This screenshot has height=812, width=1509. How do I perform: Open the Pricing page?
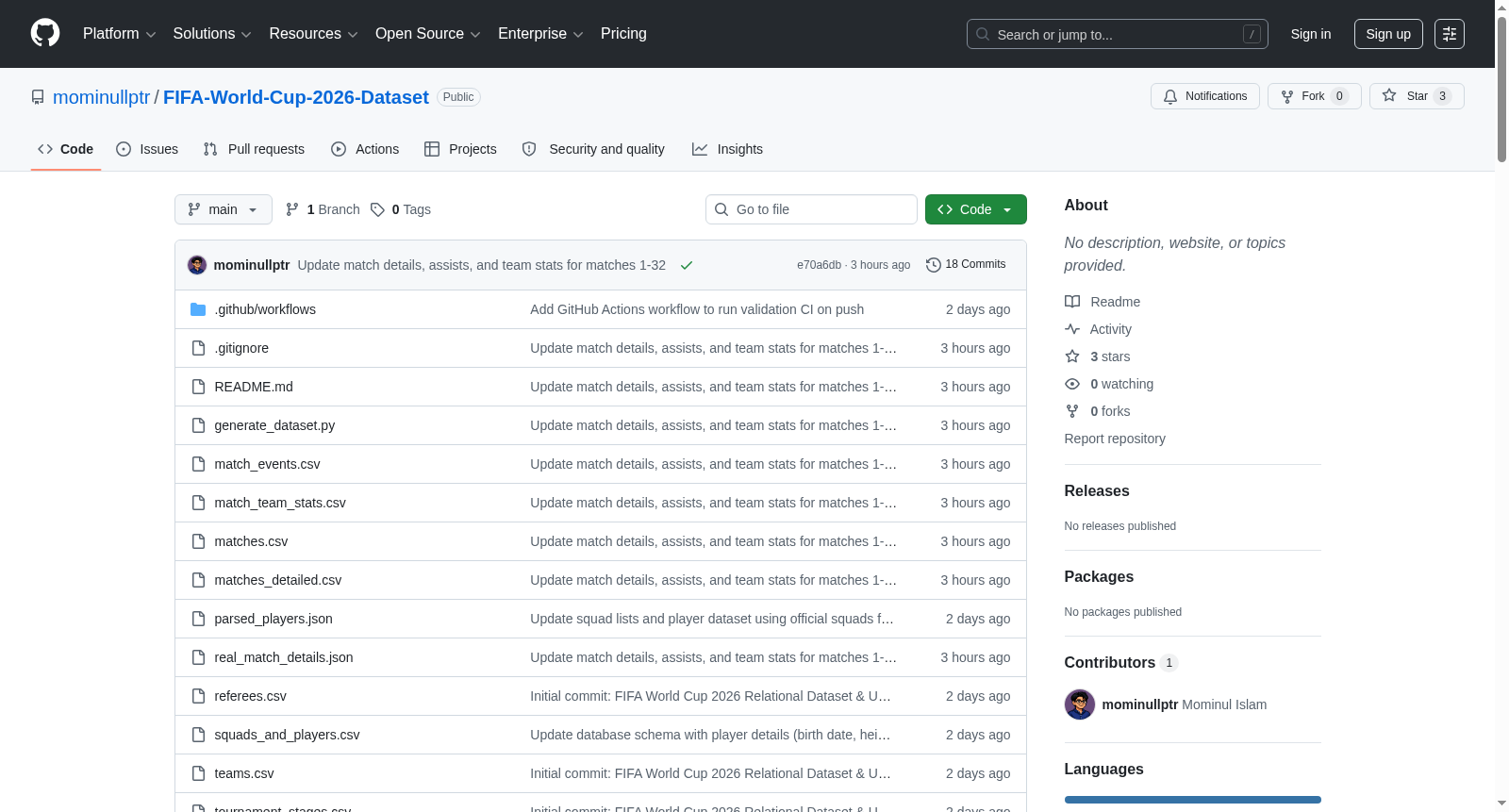(x=623, y=34)
